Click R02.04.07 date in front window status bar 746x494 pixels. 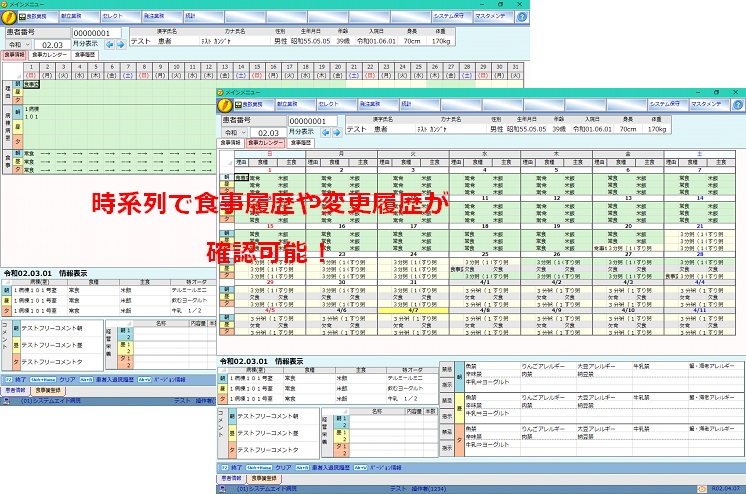(726, 489)
